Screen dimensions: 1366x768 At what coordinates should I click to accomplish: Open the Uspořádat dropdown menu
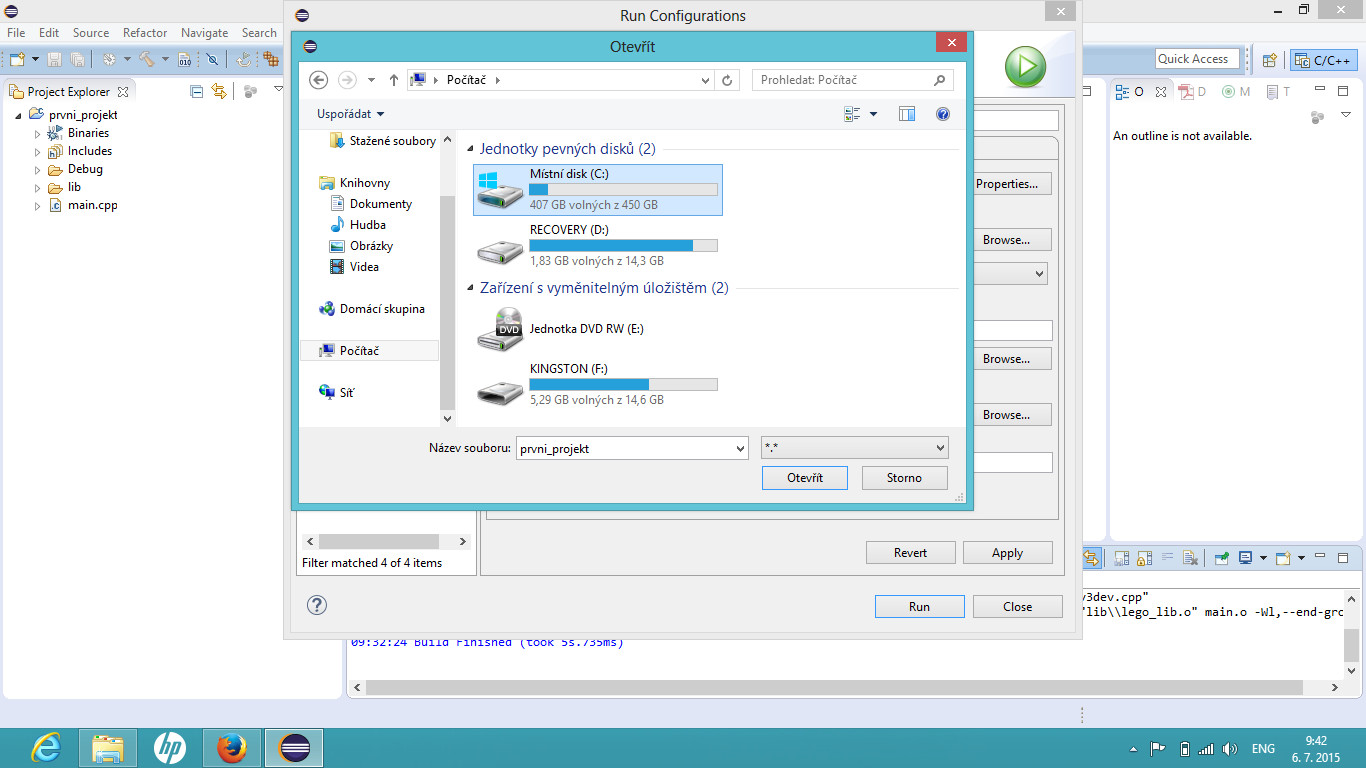pos(350,114)
